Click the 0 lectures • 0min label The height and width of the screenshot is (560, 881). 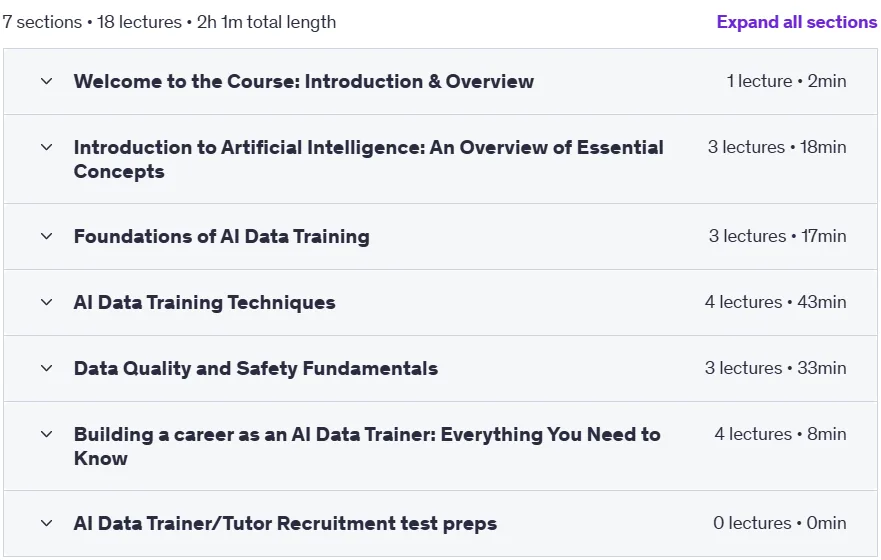tap(779, 523)
